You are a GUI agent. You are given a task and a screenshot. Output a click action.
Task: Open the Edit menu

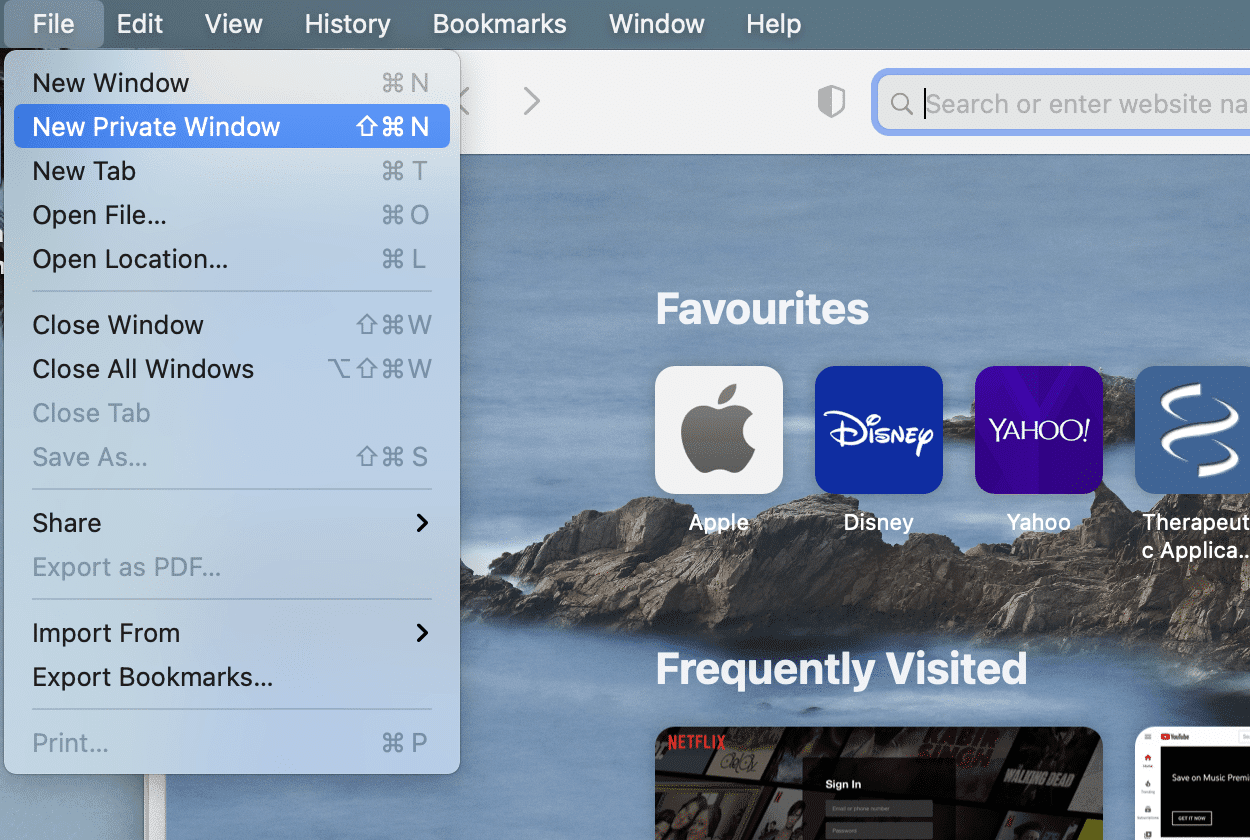pos(140,24)
